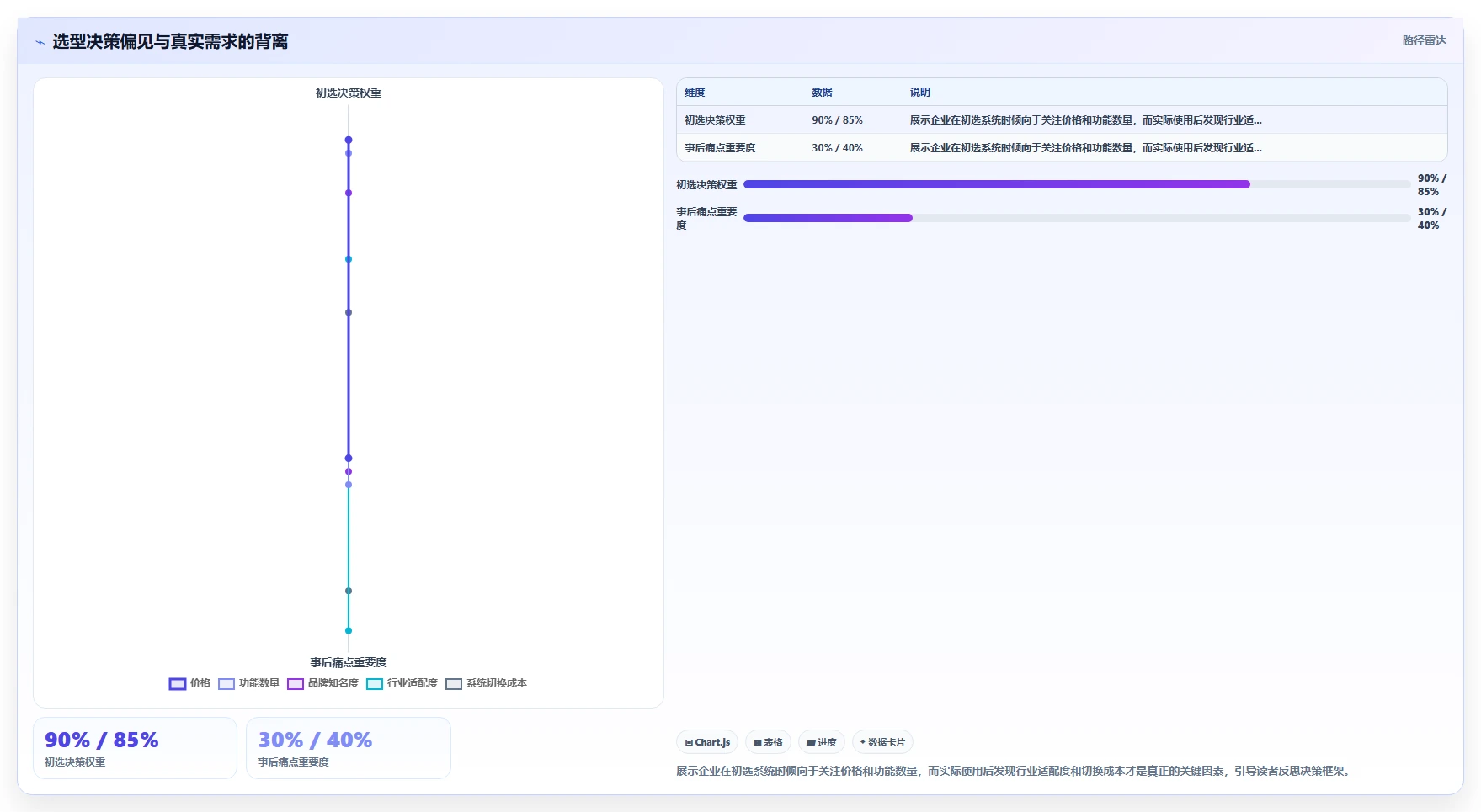
Task: Select the 表格 tag chip
Action: (x=768, y=742)
